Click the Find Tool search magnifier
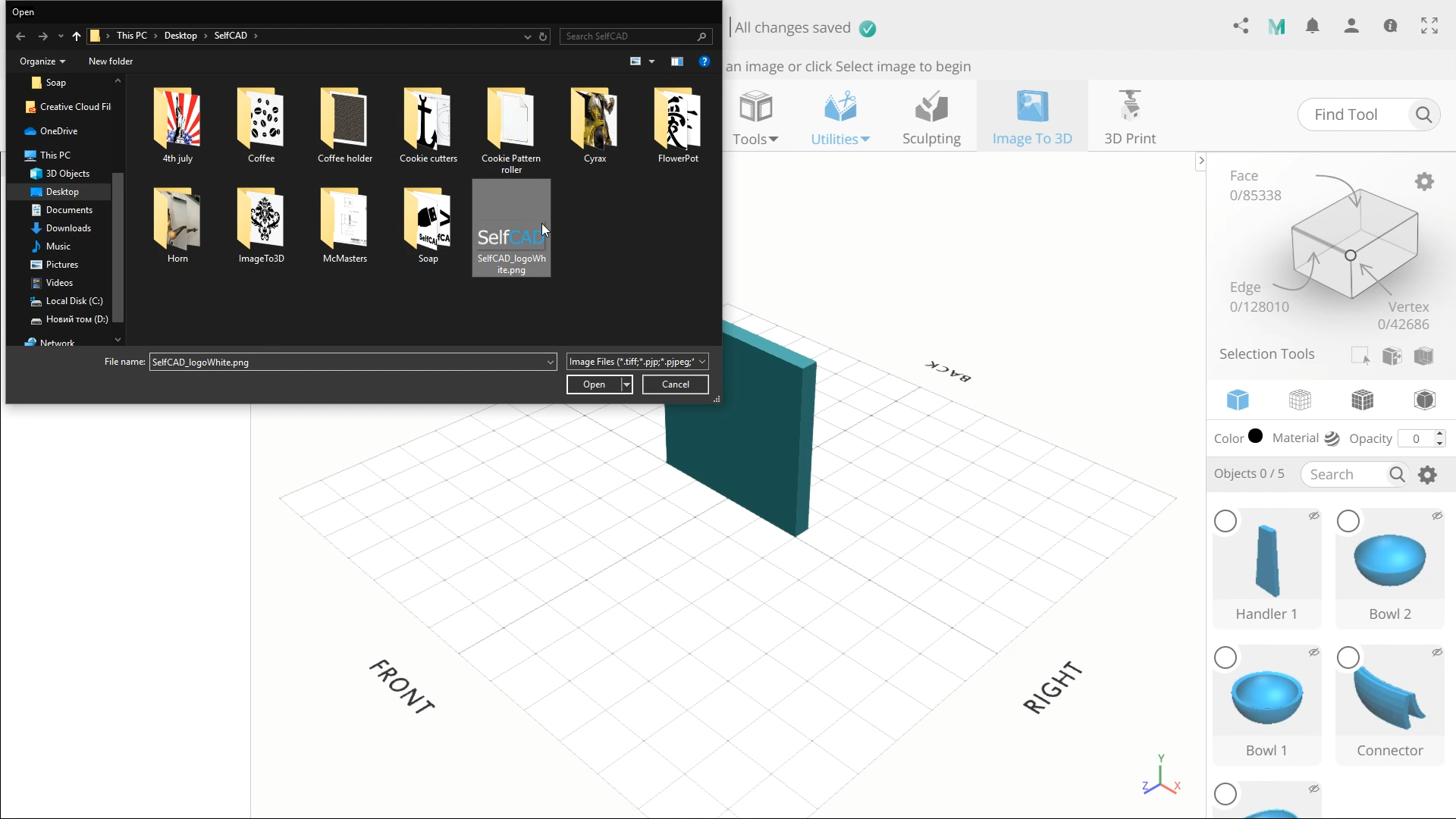The width and height of the screenshot is (1456, 819). 1423,115
